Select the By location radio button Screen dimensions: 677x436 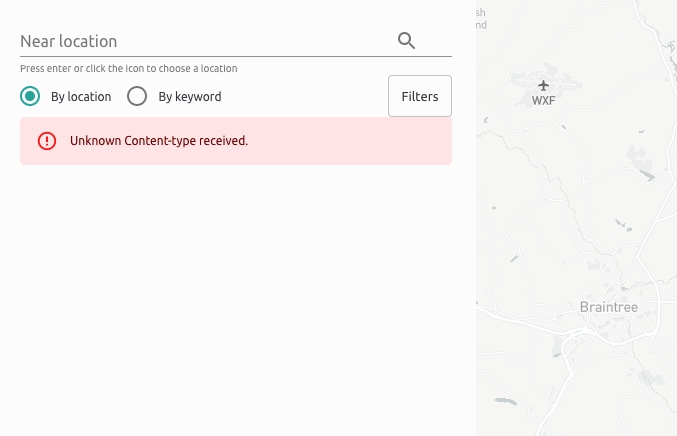click(x=30, y=96)
